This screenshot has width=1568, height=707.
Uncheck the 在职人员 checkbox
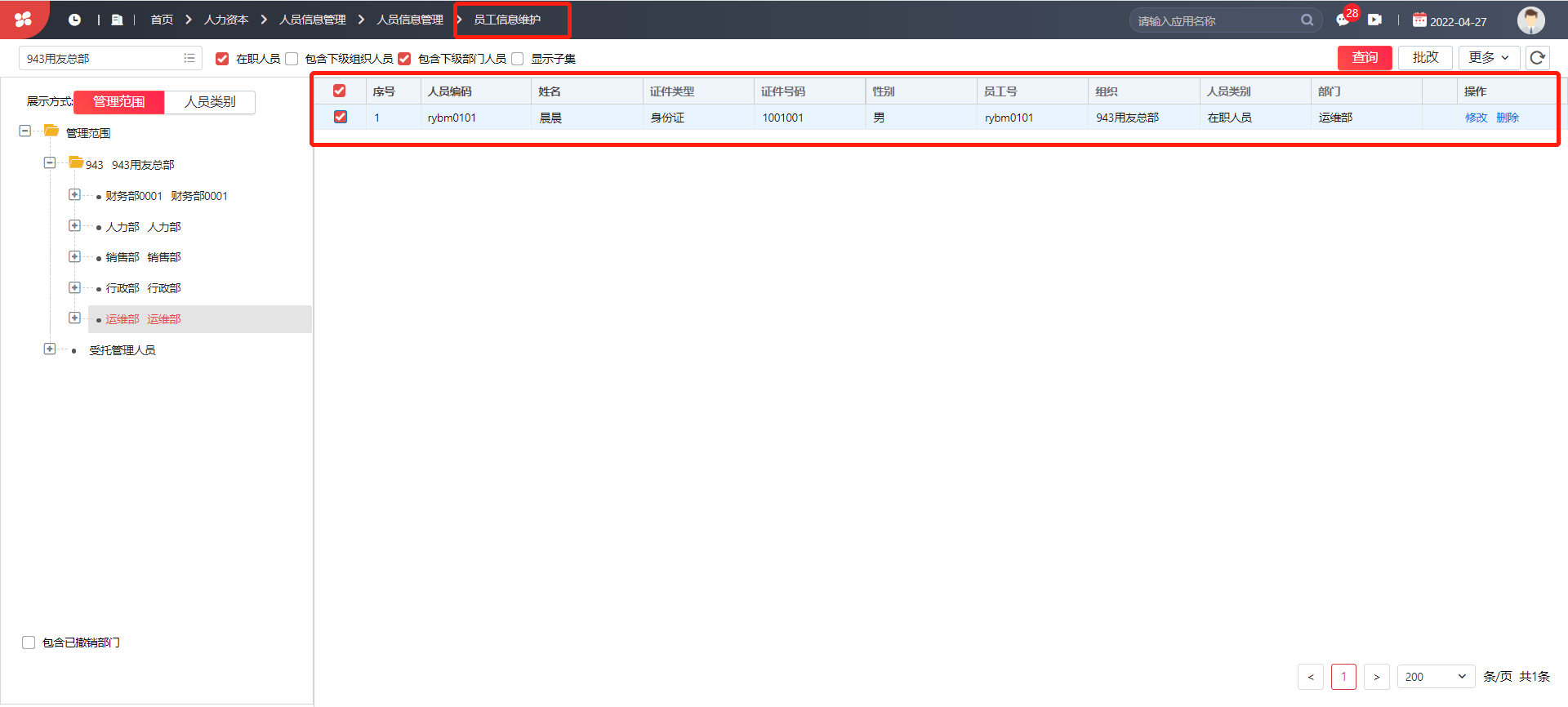222,59
